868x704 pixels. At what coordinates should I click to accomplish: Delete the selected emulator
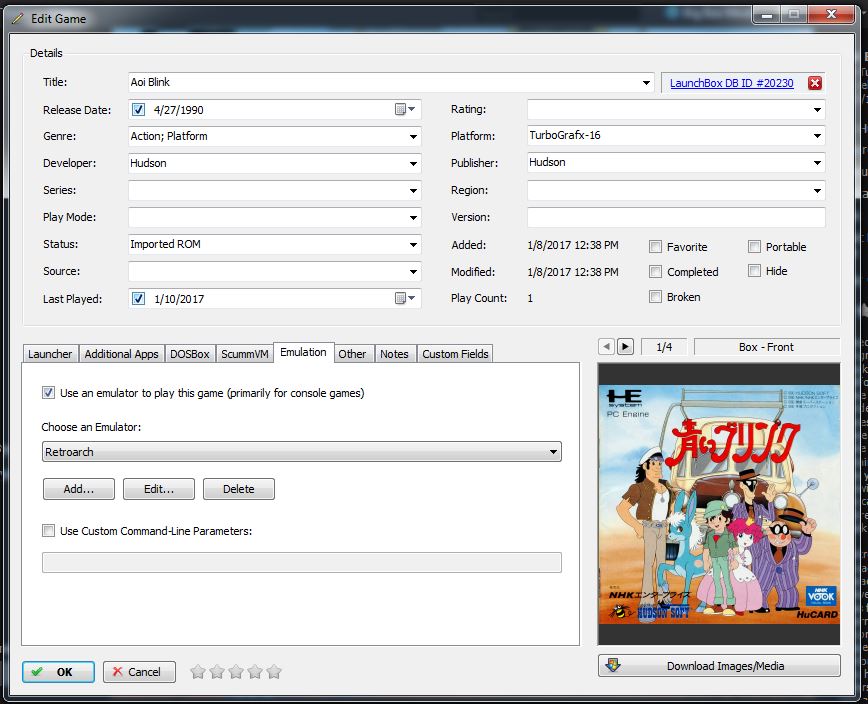coord(239,489)
